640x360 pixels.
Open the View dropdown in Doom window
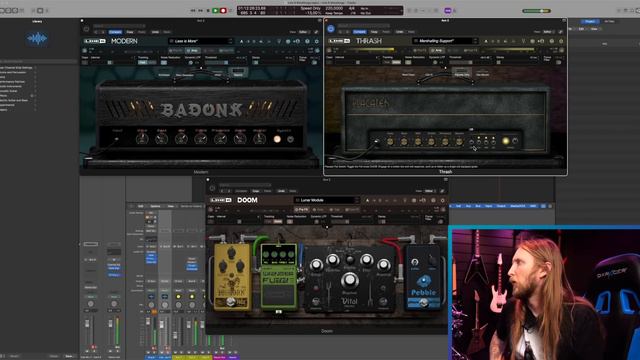[x=429, y=191]
